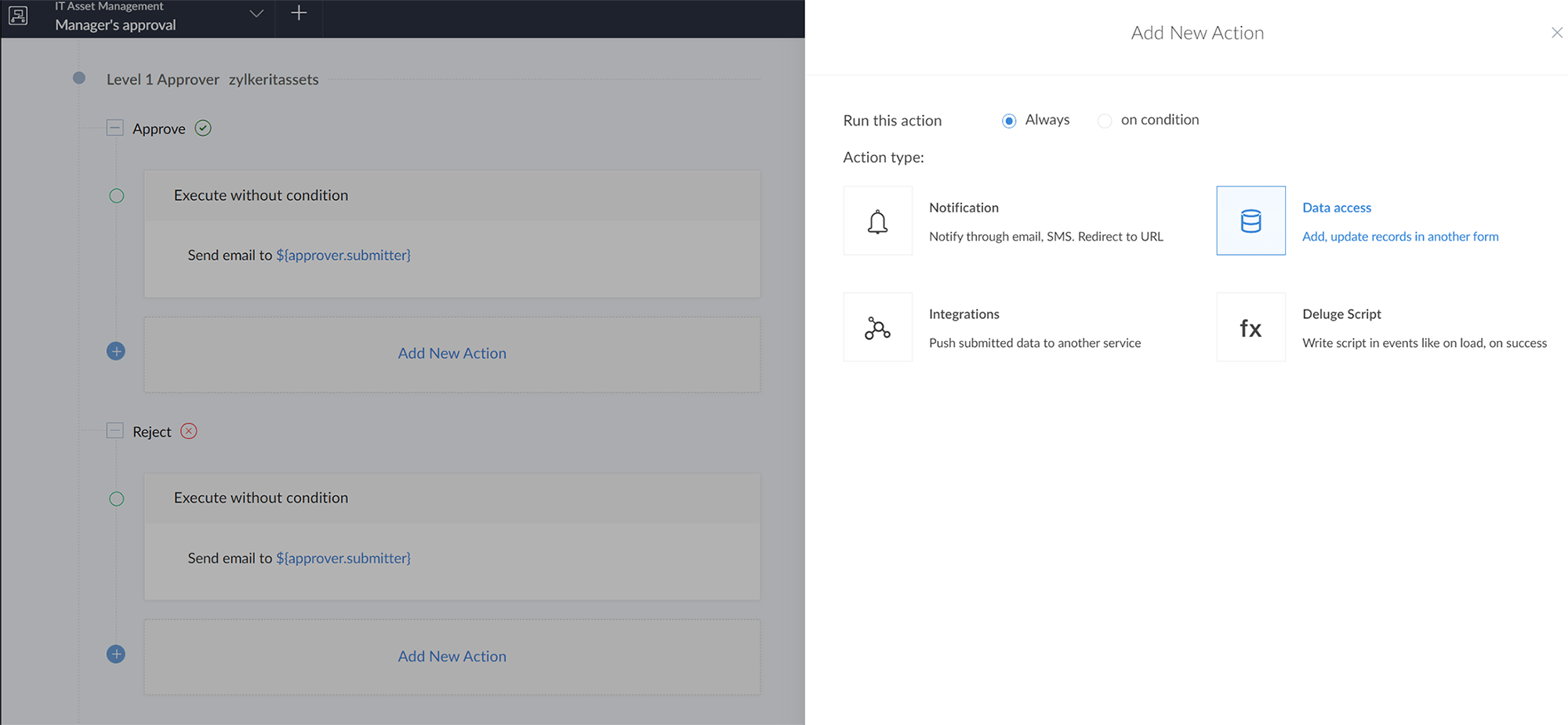Click the green circle beside Execute without condition

pyautogui.click(x=116, y=196)
